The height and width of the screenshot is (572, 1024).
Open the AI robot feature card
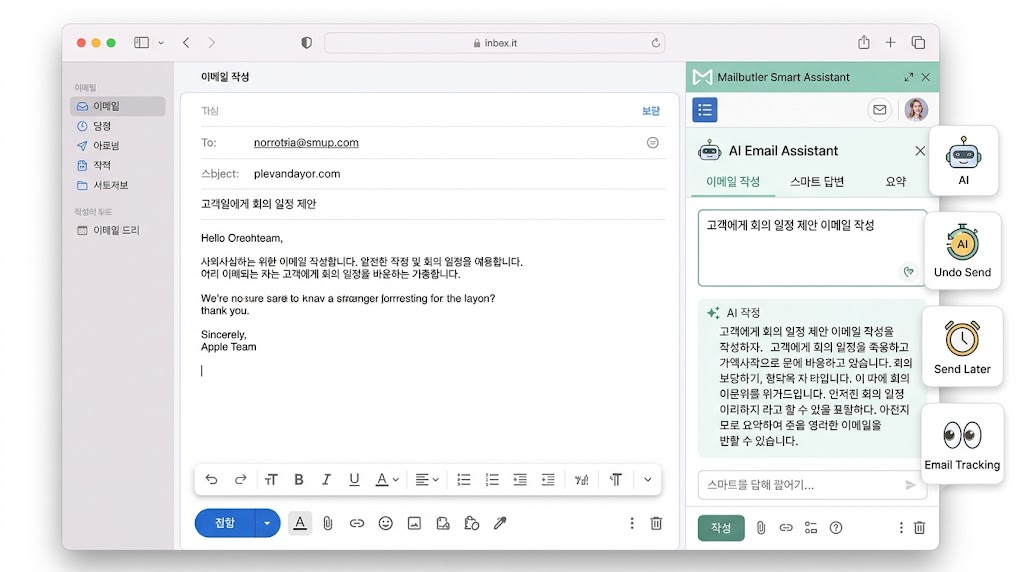click(963, 161)
